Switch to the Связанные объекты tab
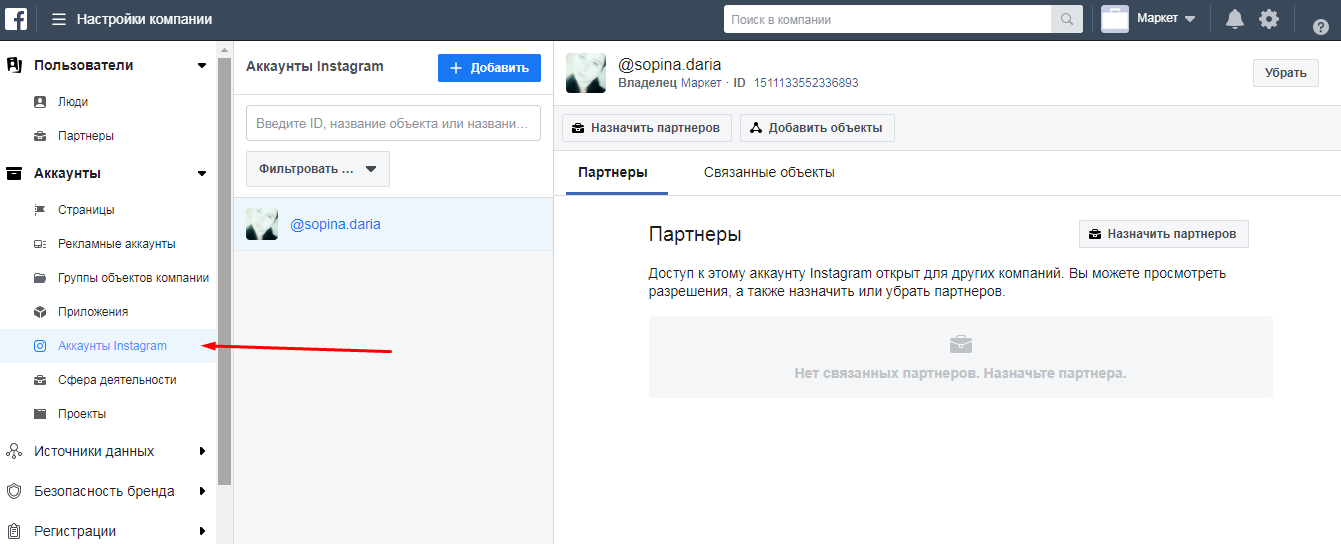Image resolution: width=1341 pixels, height=544 pixels. [x=768, y=172]
